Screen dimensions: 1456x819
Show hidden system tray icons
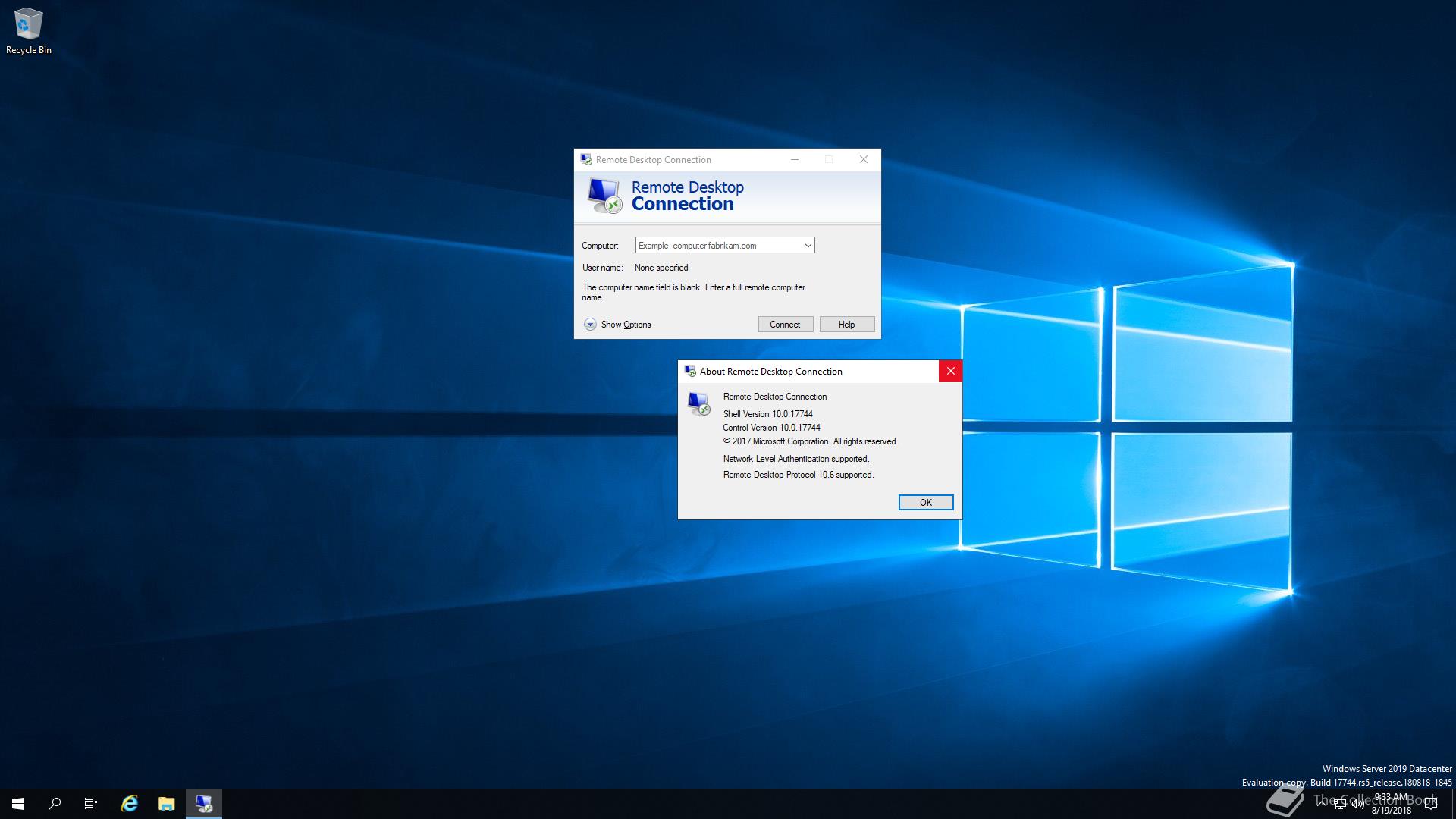(x=1322, y=802)
